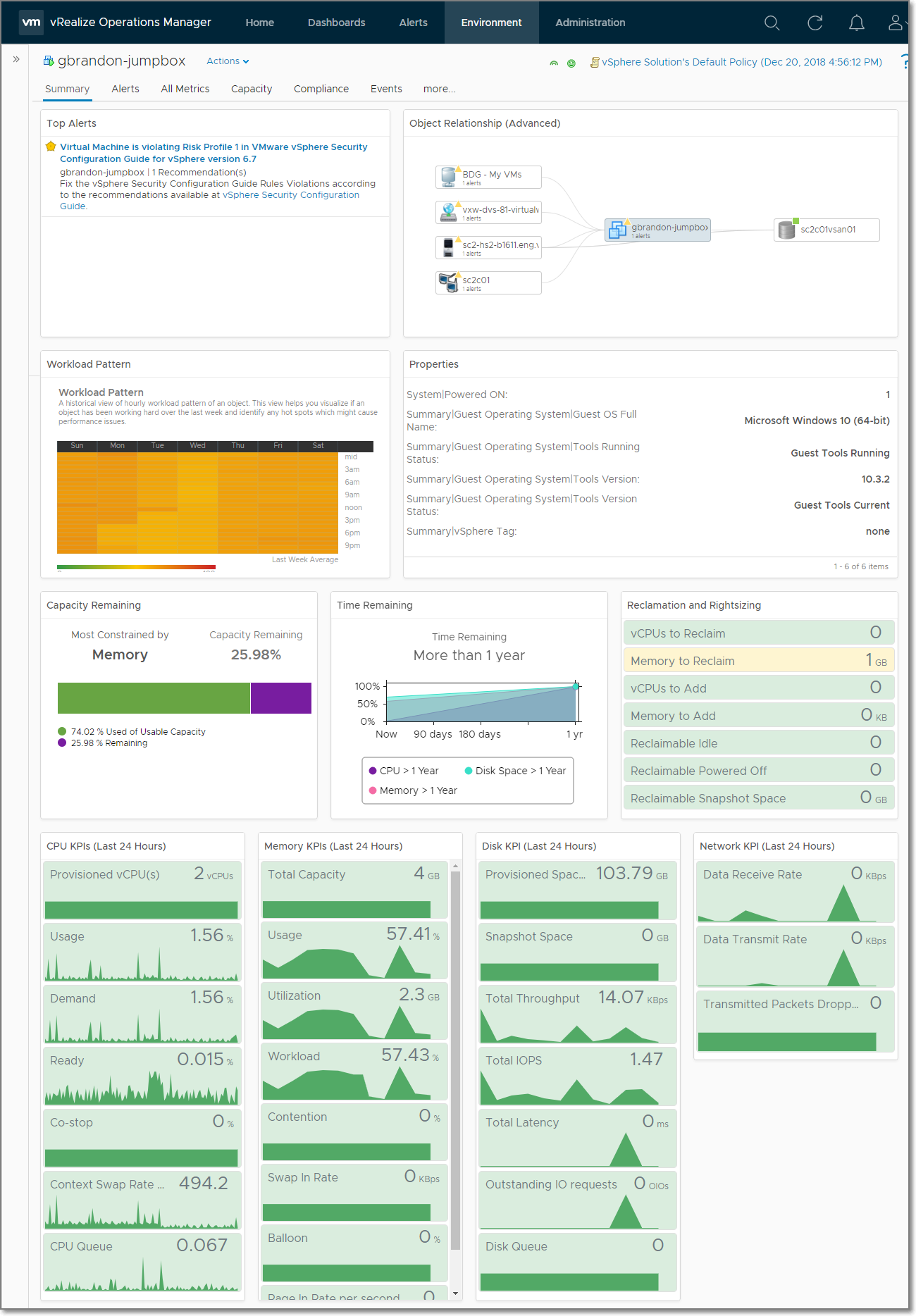Click the Context Swap Rate KPI tile

coord(142,1199)
